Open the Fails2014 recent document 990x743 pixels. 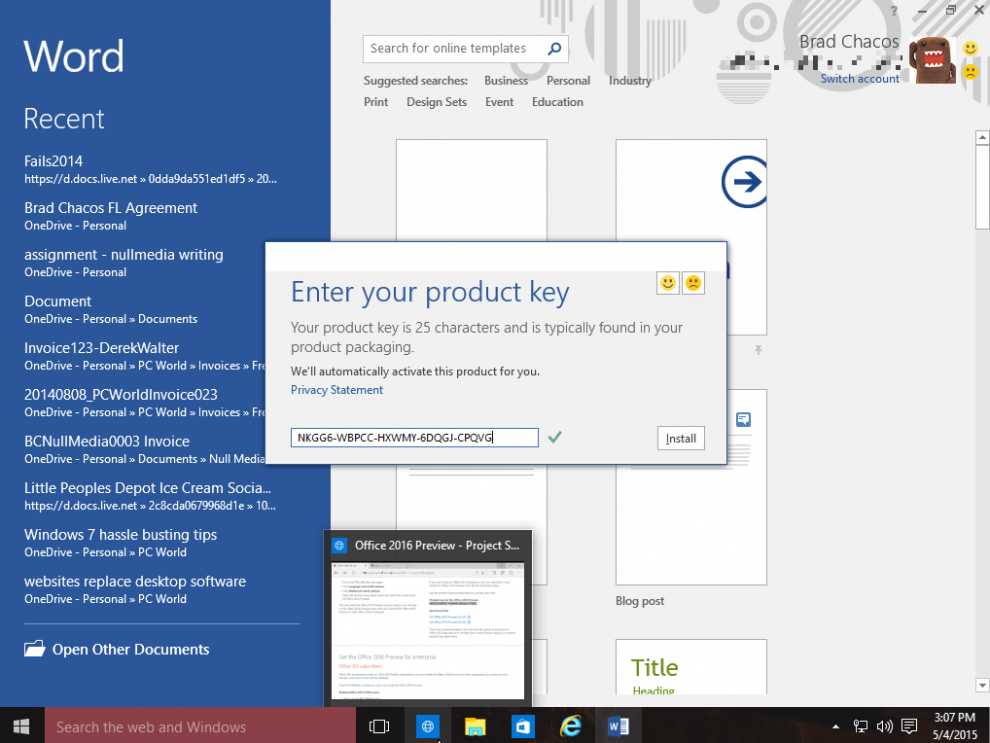(x=152, y=169)
